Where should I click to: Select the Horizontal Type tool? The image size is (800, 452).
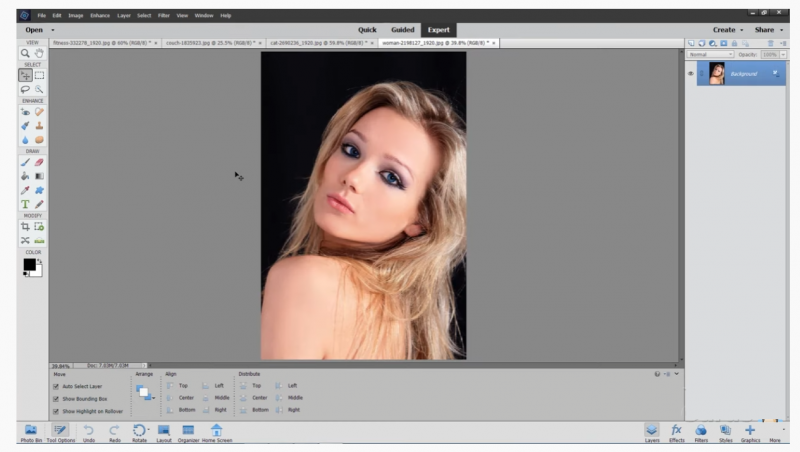tap(25, 204)
